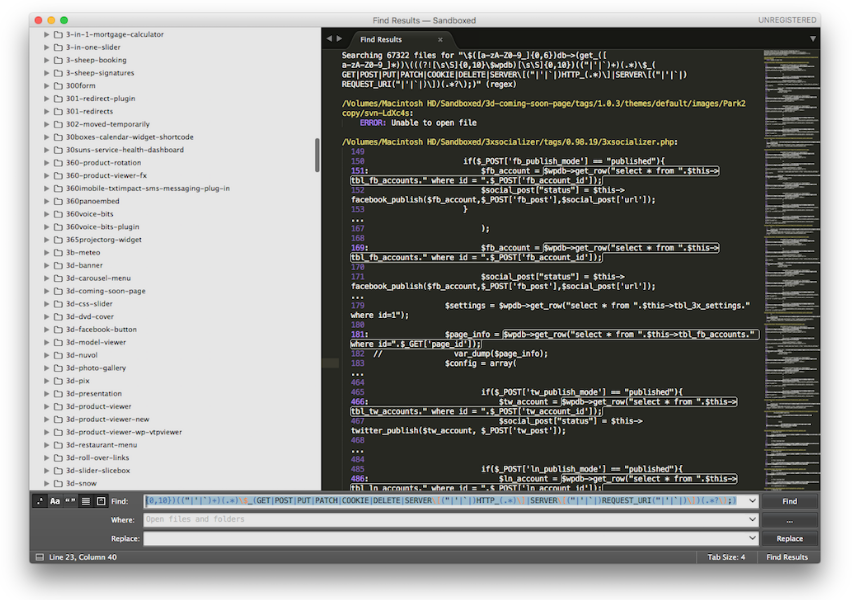The width and height of the screenshot is (867, 600).
Task: Select the 3d-coming-soon-page folder icon
Action: coord(58,291)
